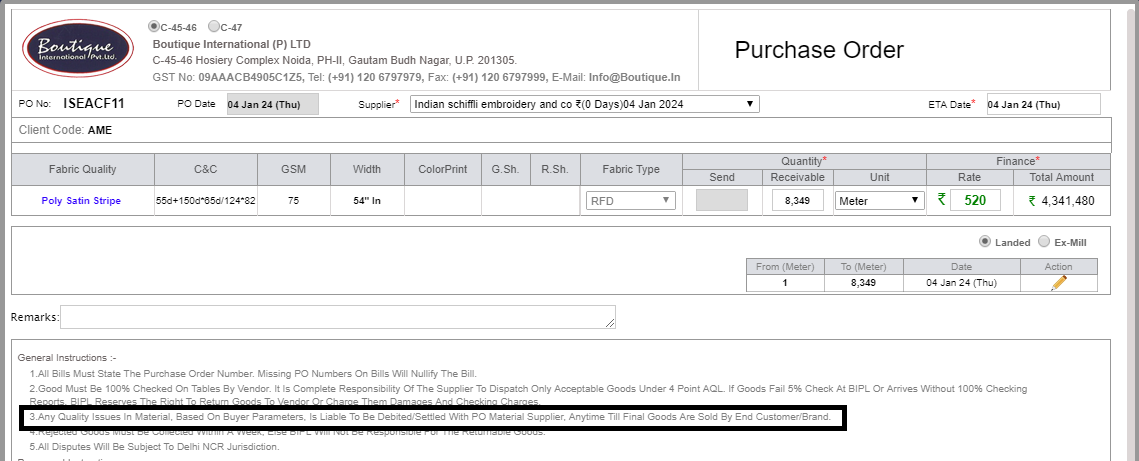Image resolution: width=1139 pixels, height=461 pixels.
Task: Click the delivery date 04 Jan 24 (Thu) cell
Action: [x=962, y=283]
